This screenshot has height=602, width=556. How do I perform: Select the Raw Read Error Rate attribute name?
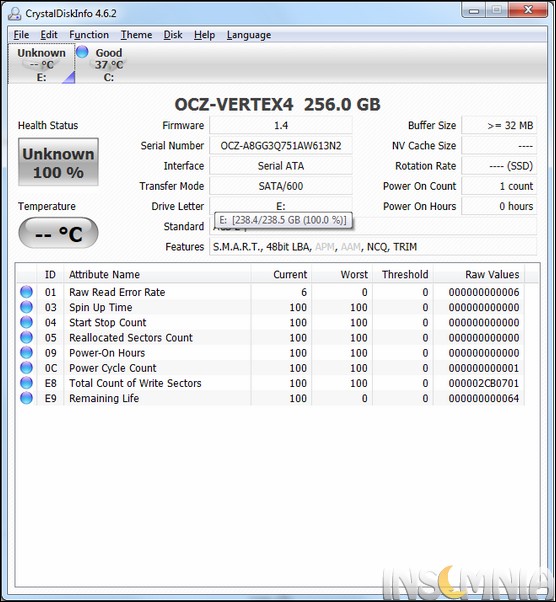(x=117, y=292)
